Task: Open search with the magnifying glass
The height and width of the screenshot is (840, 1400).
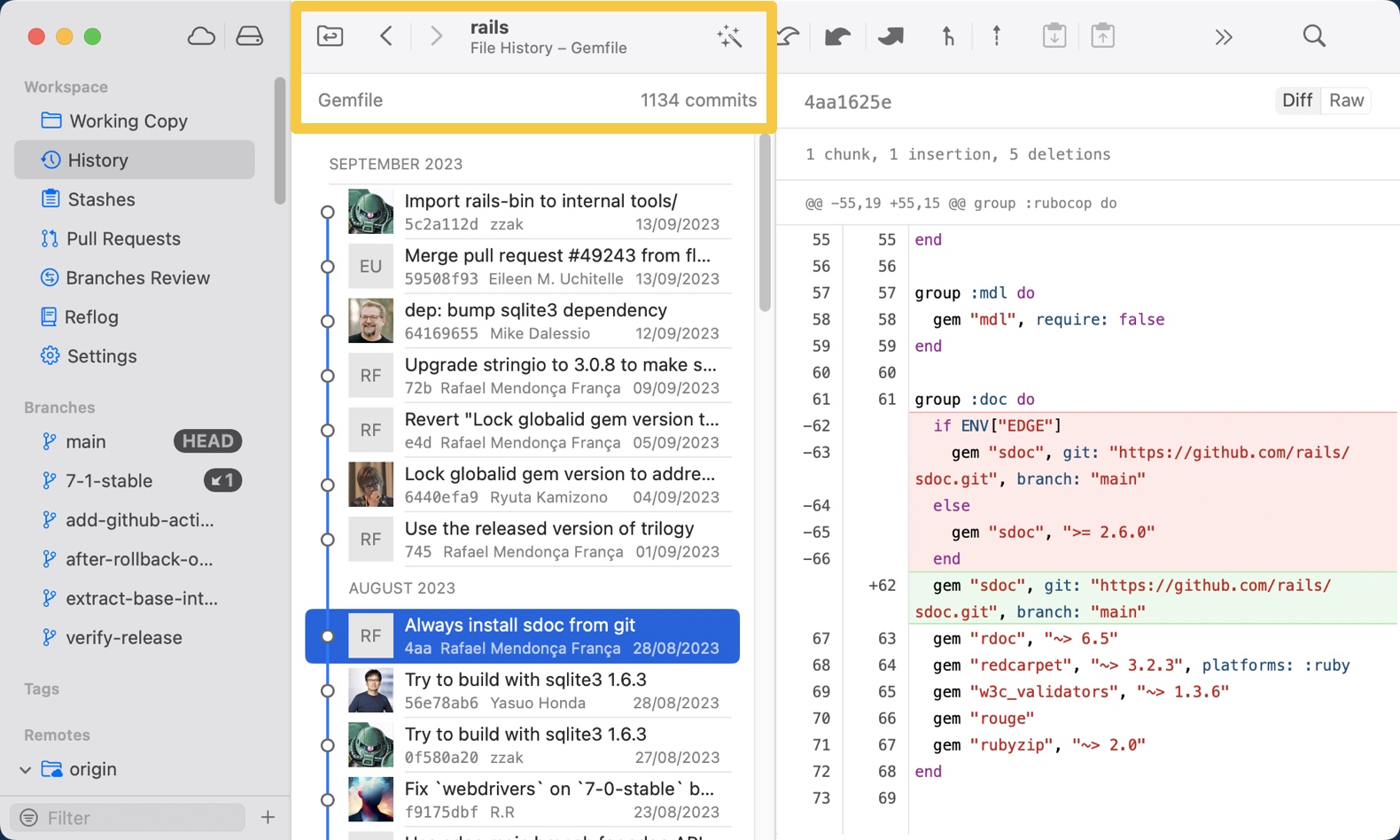Action: pos(1314,36)
